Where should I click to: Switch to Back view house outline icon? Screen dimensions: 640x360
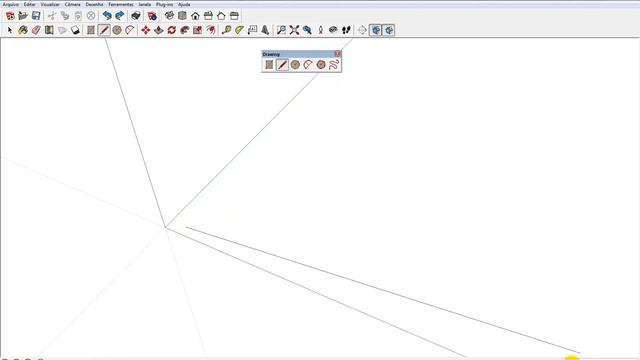(221, 16)
